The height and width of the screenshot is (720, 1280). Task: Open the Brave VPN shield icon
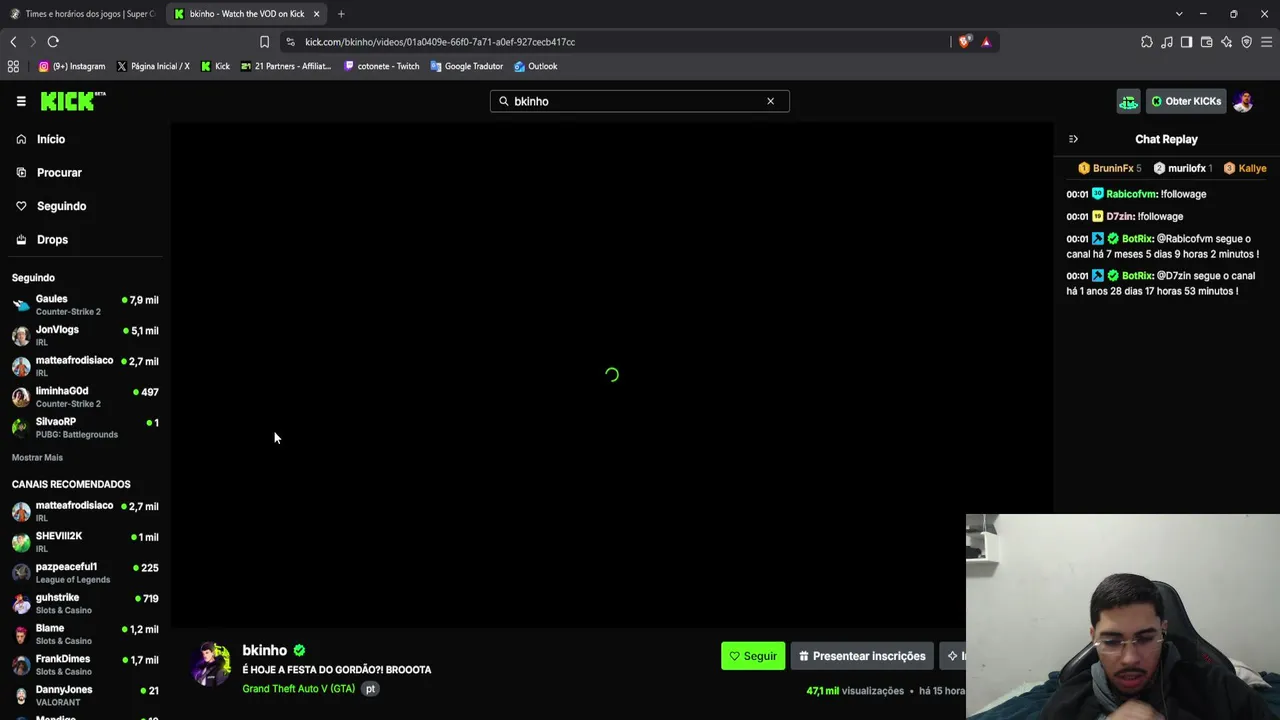pyautogui.click(x=1246, y=42)
